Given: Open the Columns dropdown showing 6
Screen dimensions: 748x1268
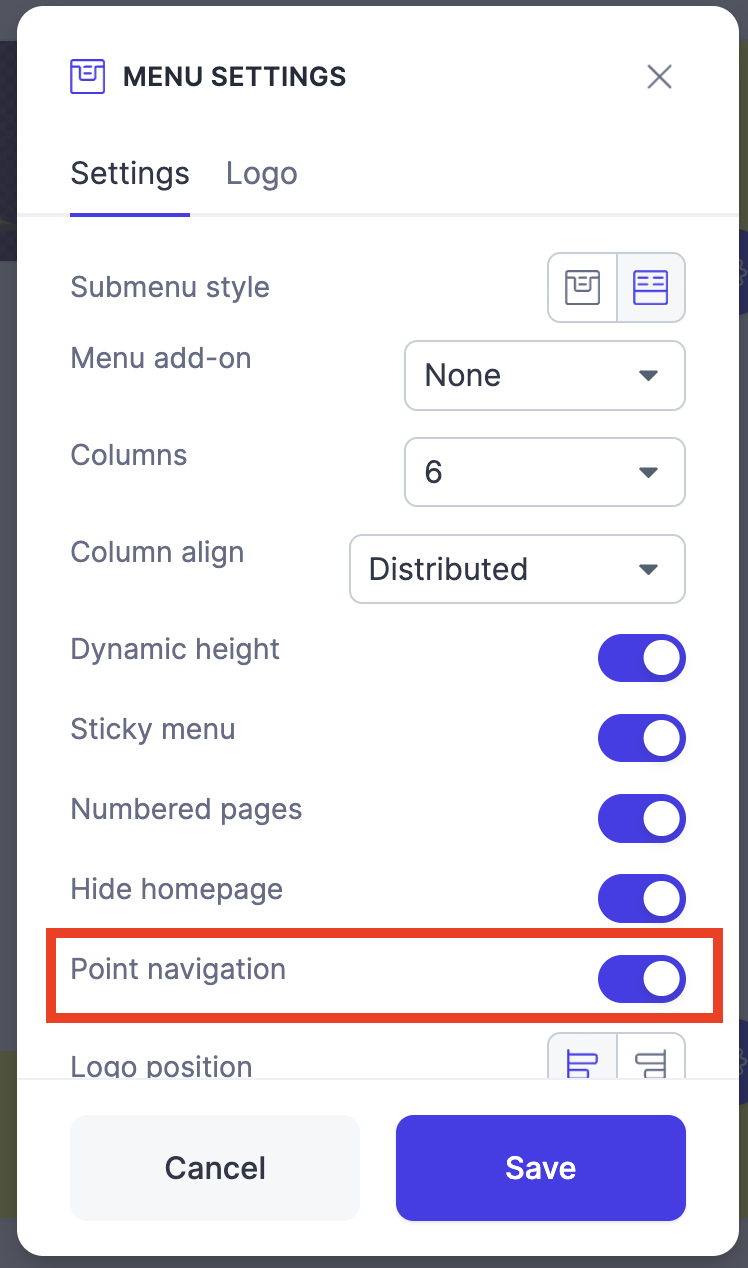Looking at the screenshot, I should point(545,472).
